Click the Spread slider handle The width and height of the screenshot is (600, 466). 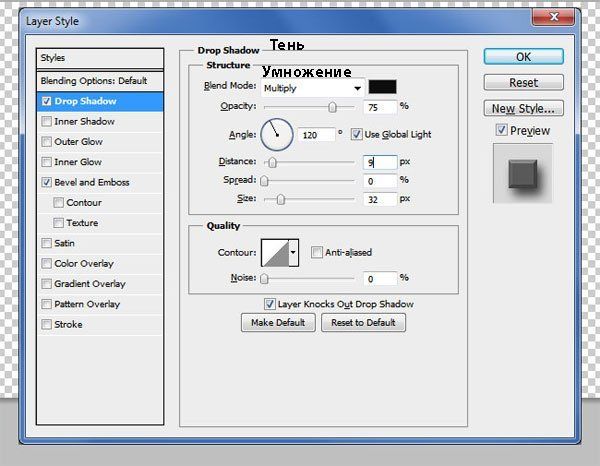pyautogui.click(x=264, y=181)
